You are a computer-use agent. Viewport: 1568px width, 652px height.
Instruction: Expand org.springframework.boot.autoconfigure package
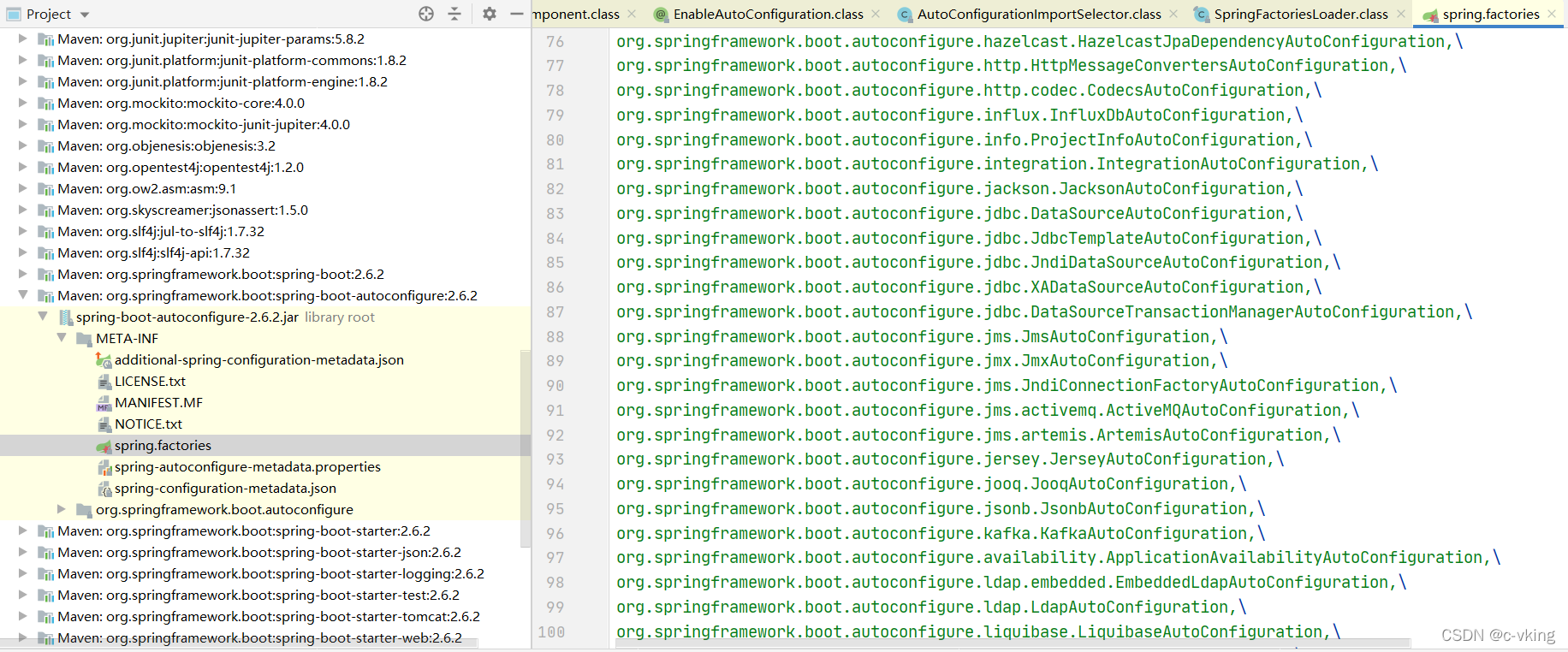point(62,509)
